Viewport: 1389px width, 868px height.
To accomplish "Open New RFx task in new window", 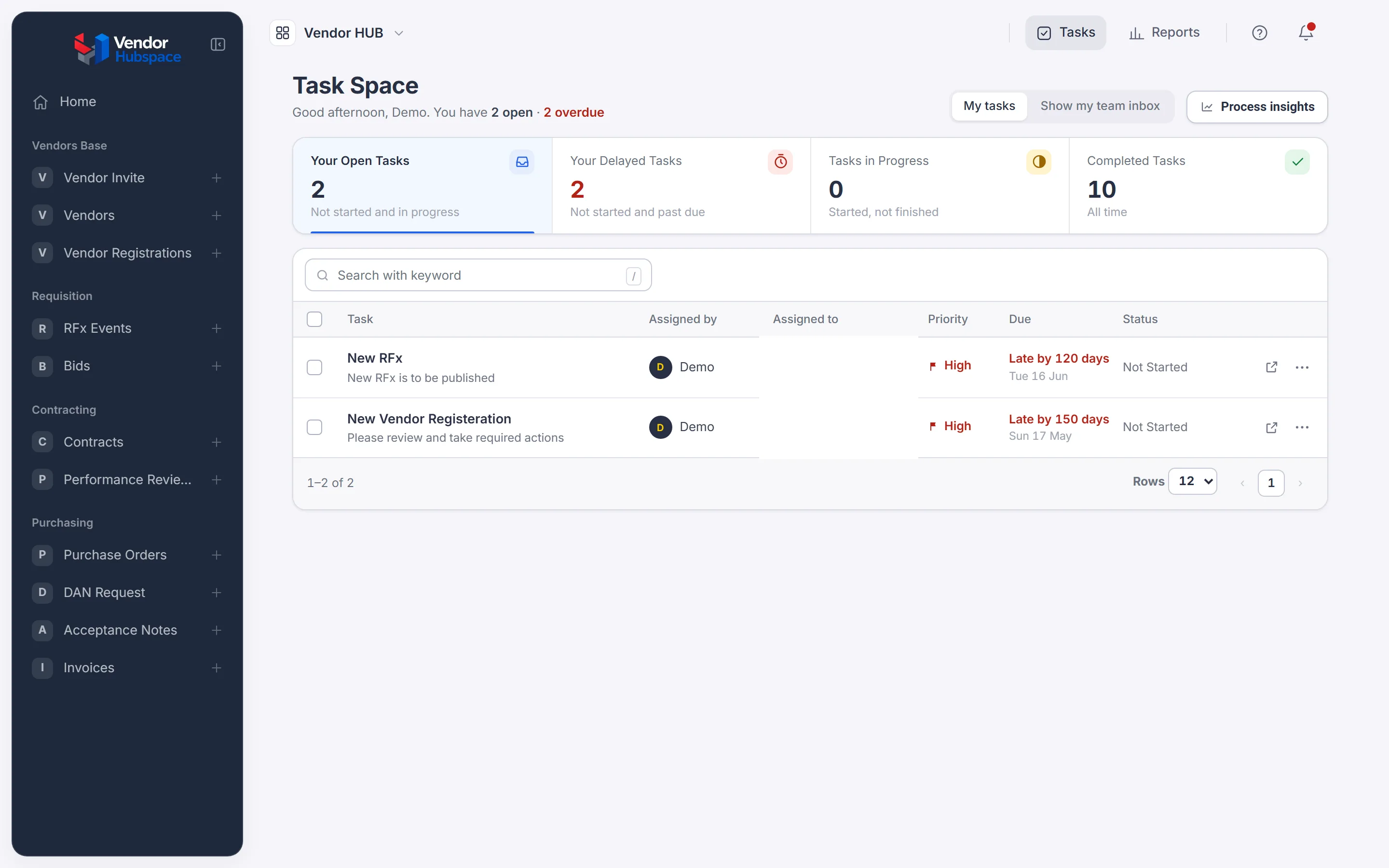I will 1271,367.
